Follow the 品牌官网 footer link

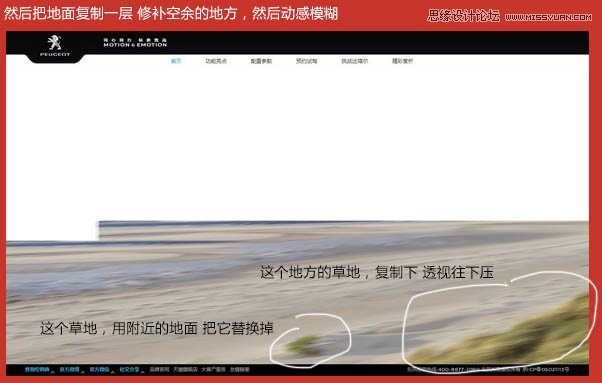[x=159, y=370]
